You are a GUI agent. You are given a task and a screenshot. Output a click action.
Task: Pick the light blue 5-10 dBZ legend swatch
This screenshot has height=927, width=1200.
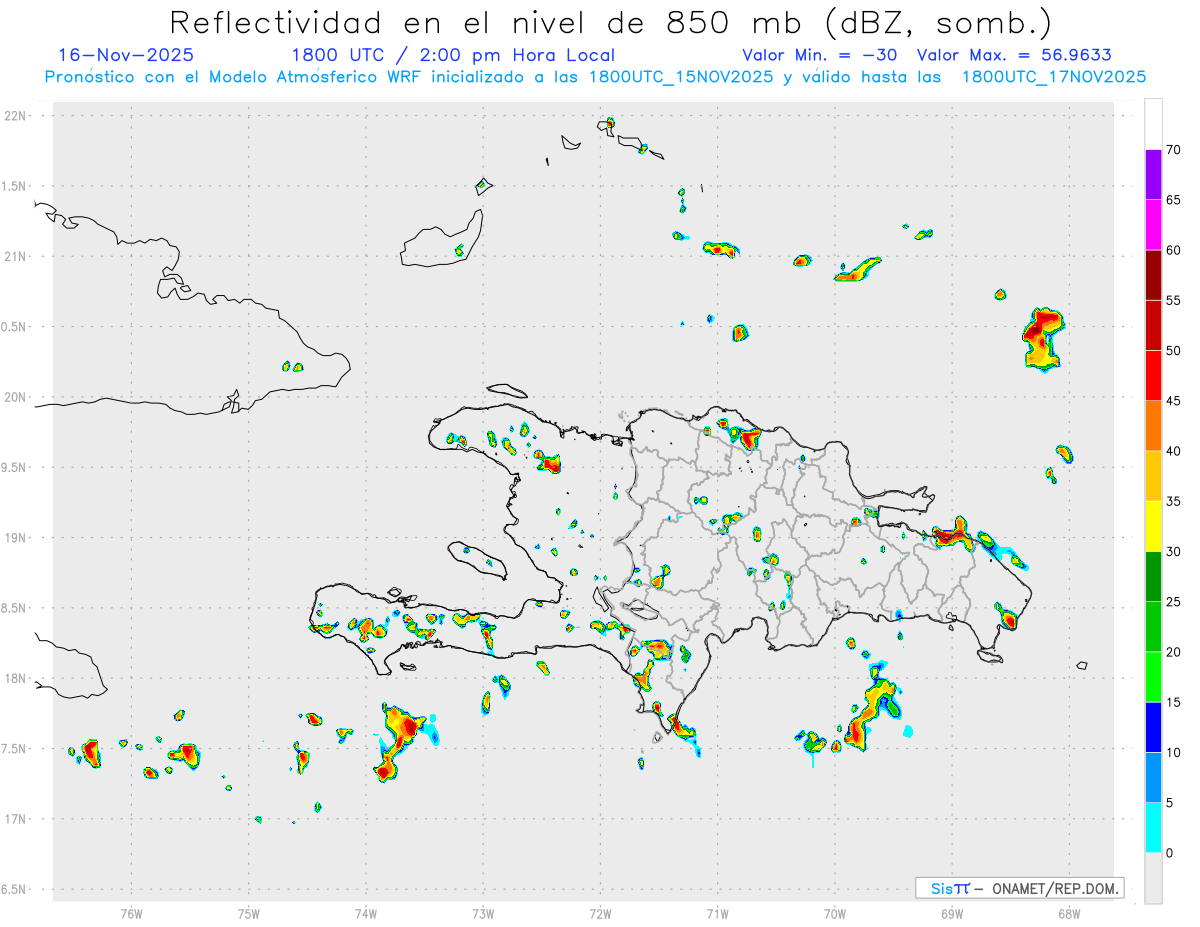(1153, 777)
